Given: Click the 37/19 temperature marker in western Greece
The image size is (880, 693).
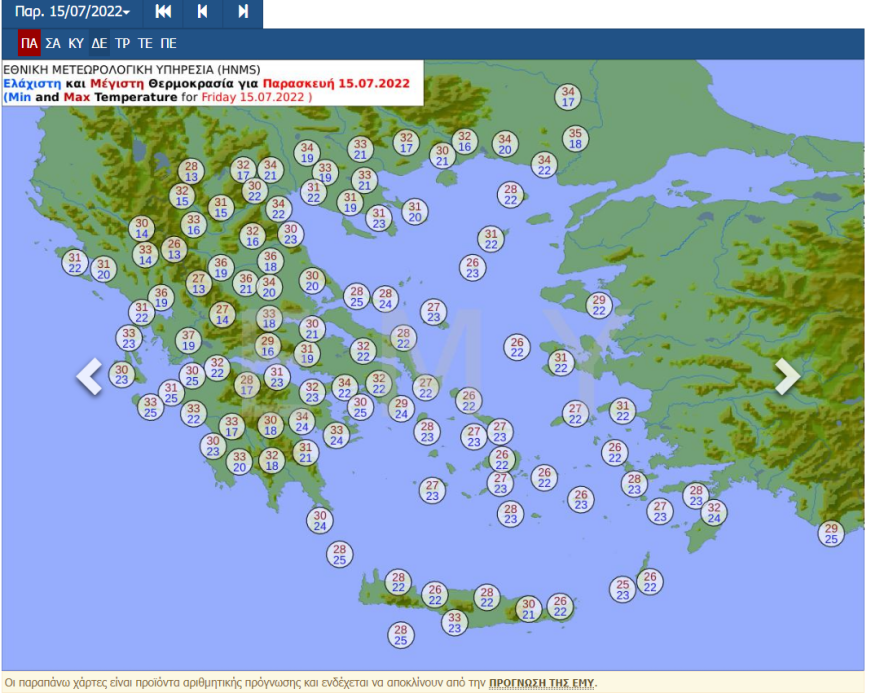Looking at the screenshot, I should pos(189,340).
